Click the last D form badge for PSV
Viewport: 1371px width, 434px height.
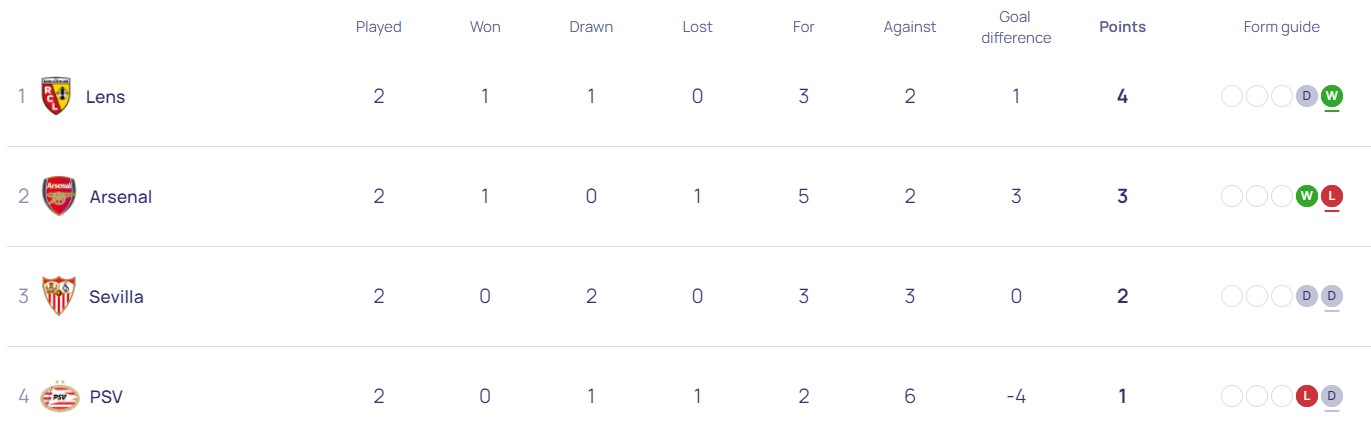pyautogui.click(x=1331, y=397)
